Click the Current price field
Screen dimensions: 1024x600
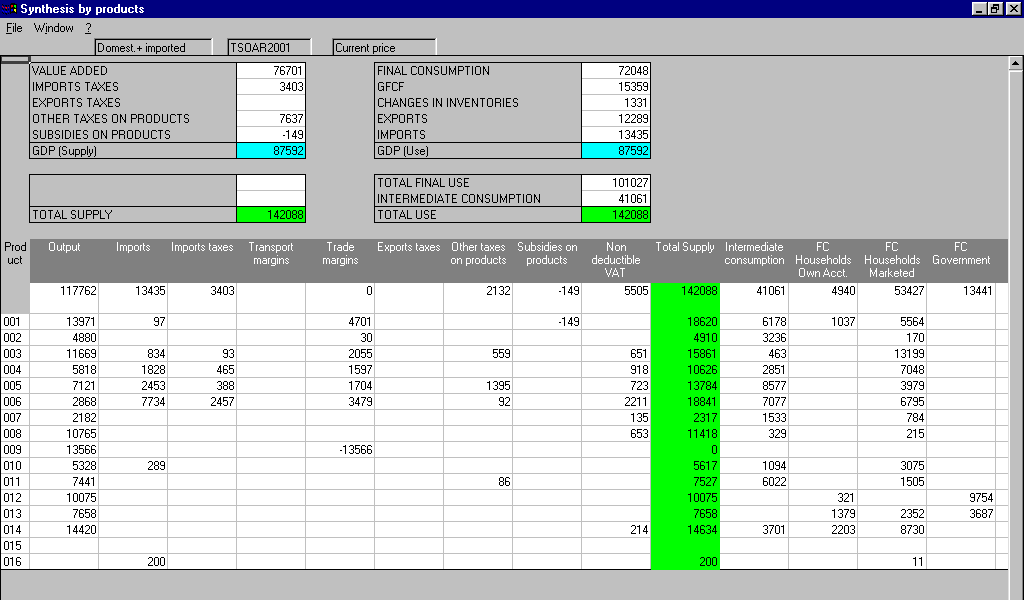click(384, 47)
